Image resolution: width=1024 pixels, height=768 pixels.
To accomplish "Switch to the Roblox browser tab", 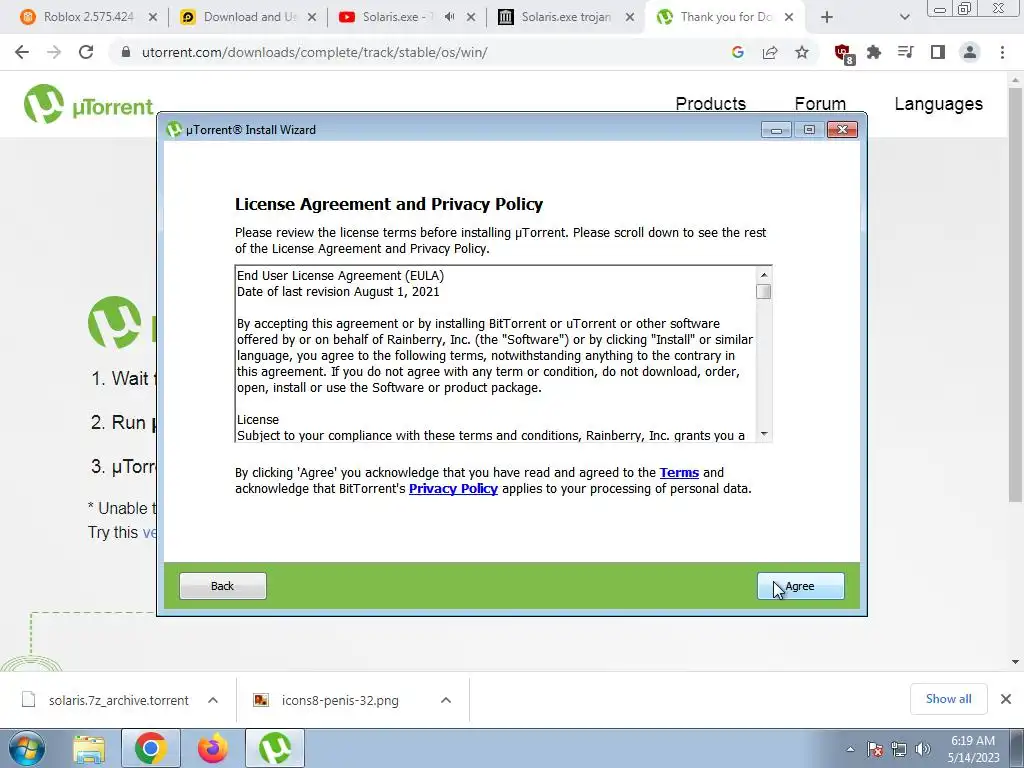I will click(x=89, y=17).
